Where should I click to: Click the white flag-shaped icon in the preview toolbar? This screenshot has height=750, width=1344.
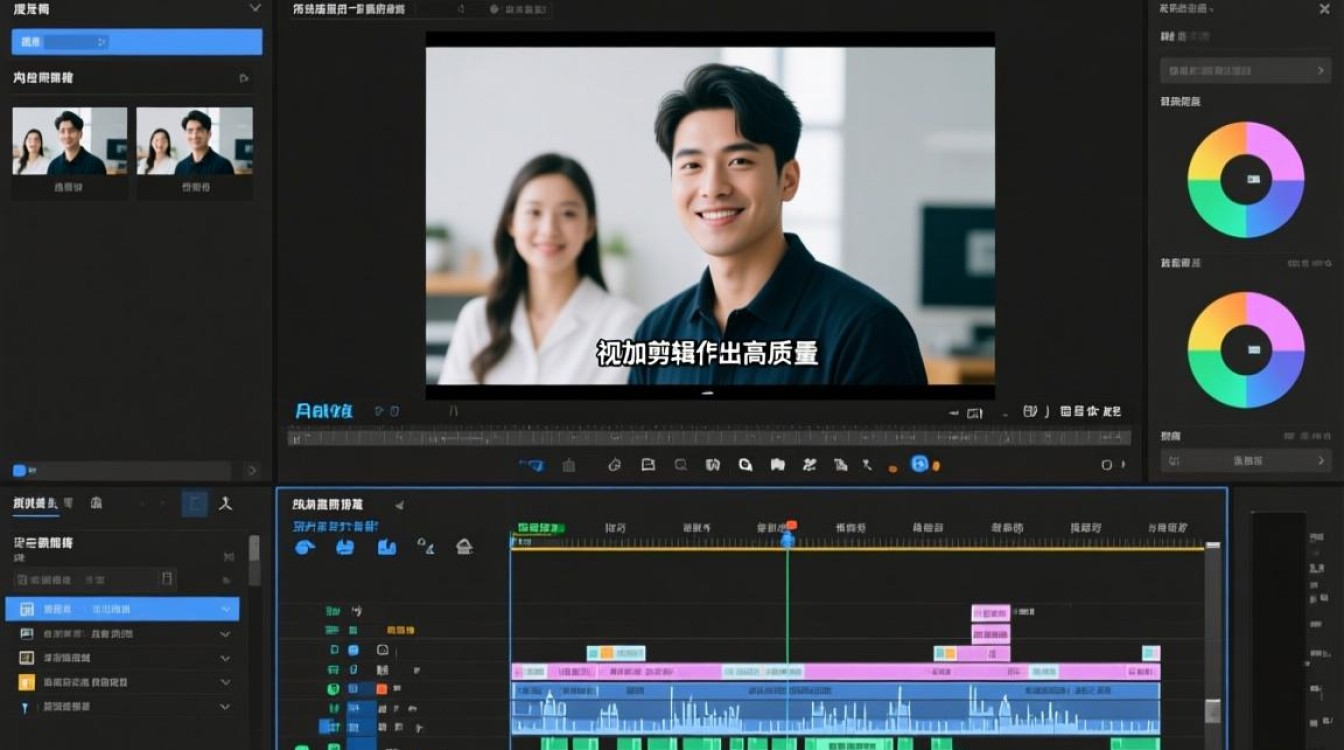click(777, 465)
